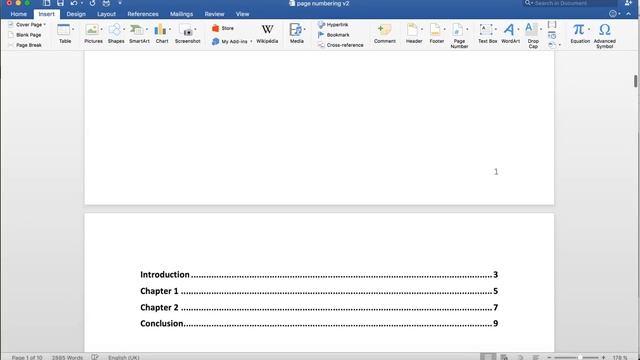This screenshot has width=640, height=360.
Task: Insert WordArt
Action: coord(510,33)
